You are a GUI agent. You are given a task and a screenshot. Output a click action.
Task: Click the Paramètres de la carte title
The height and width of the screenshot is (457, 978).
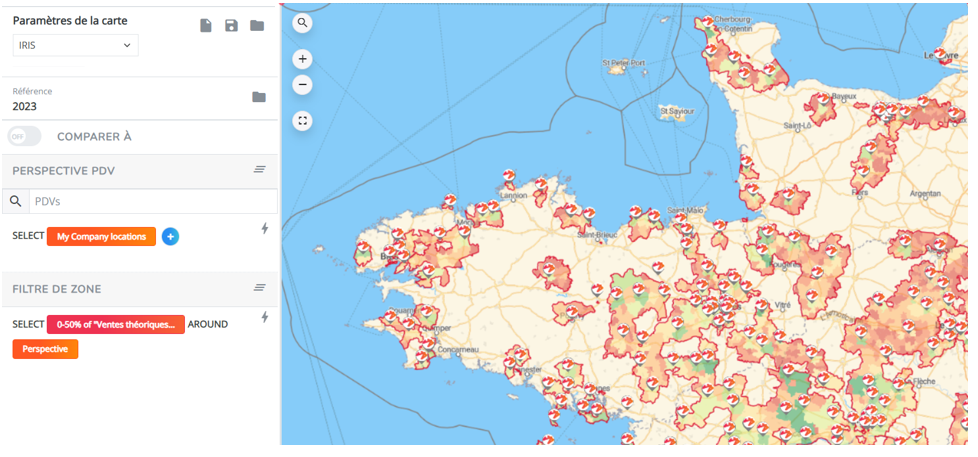70,21
